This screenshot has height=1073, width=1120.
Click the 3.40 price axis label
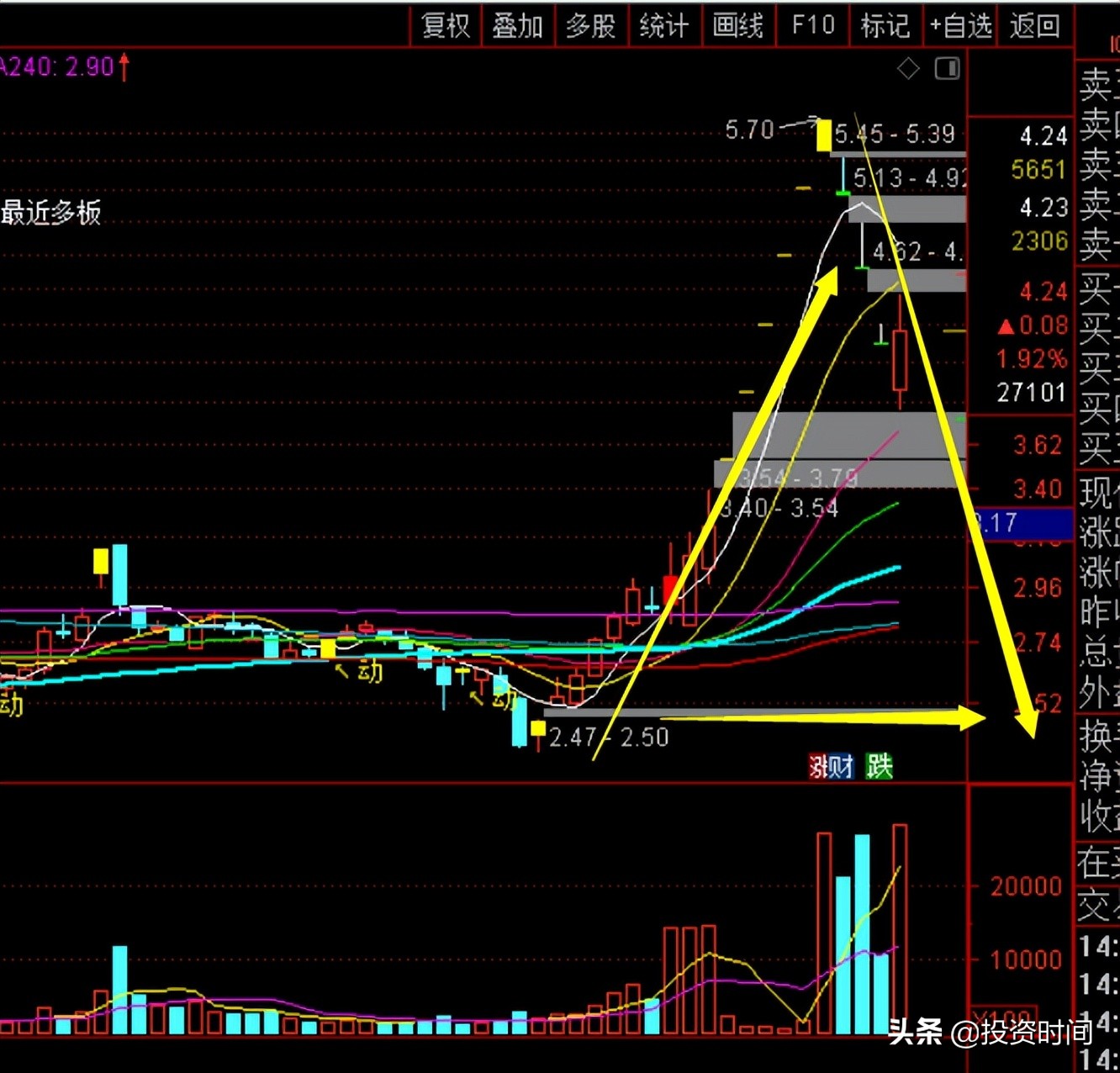click(x=1038, y=489)
